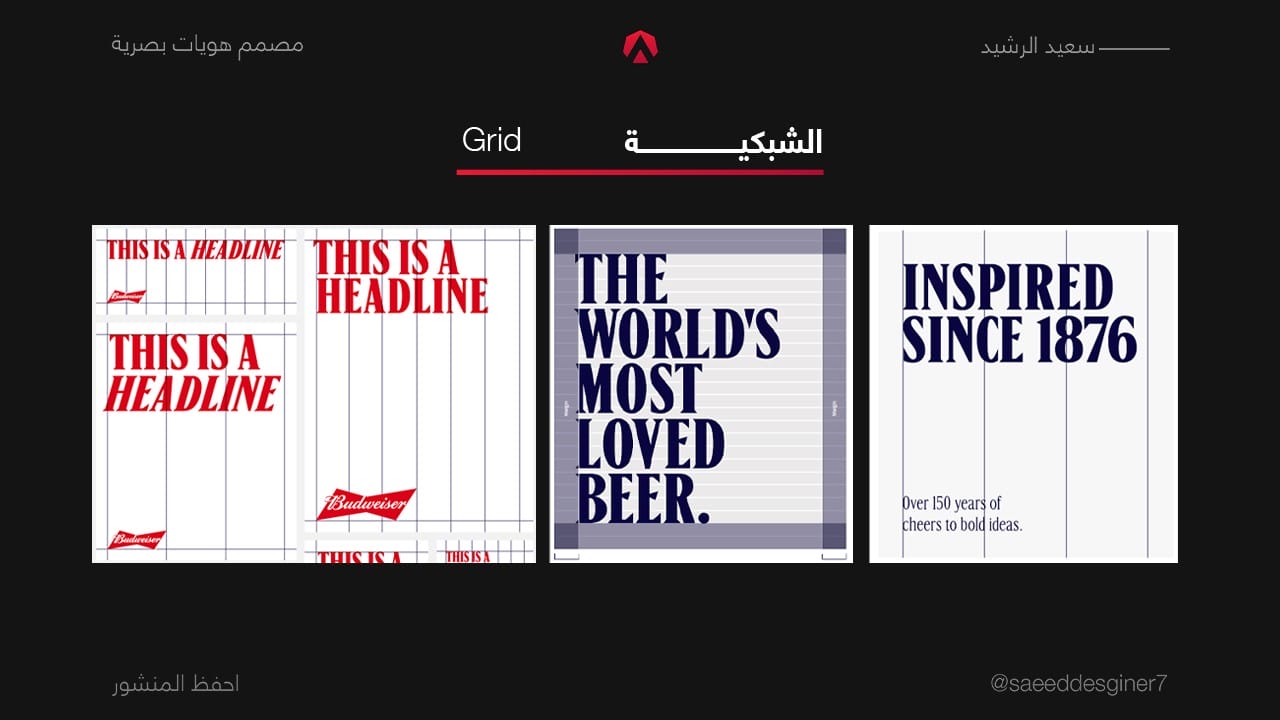The height and width of the screenshot is (720, 1280).
Task: Click the left margin marker on the beer poster
Action: [x=566, y=407]
